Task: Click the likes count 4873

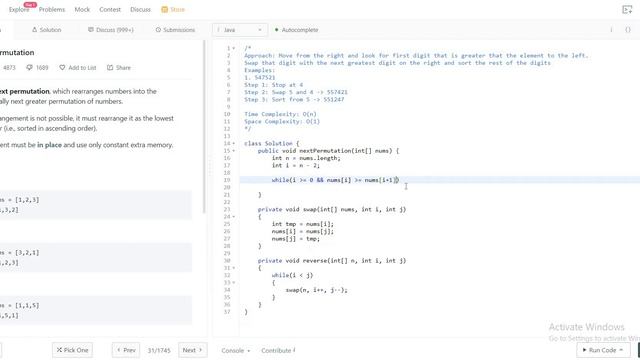Action: coord(9,68)
